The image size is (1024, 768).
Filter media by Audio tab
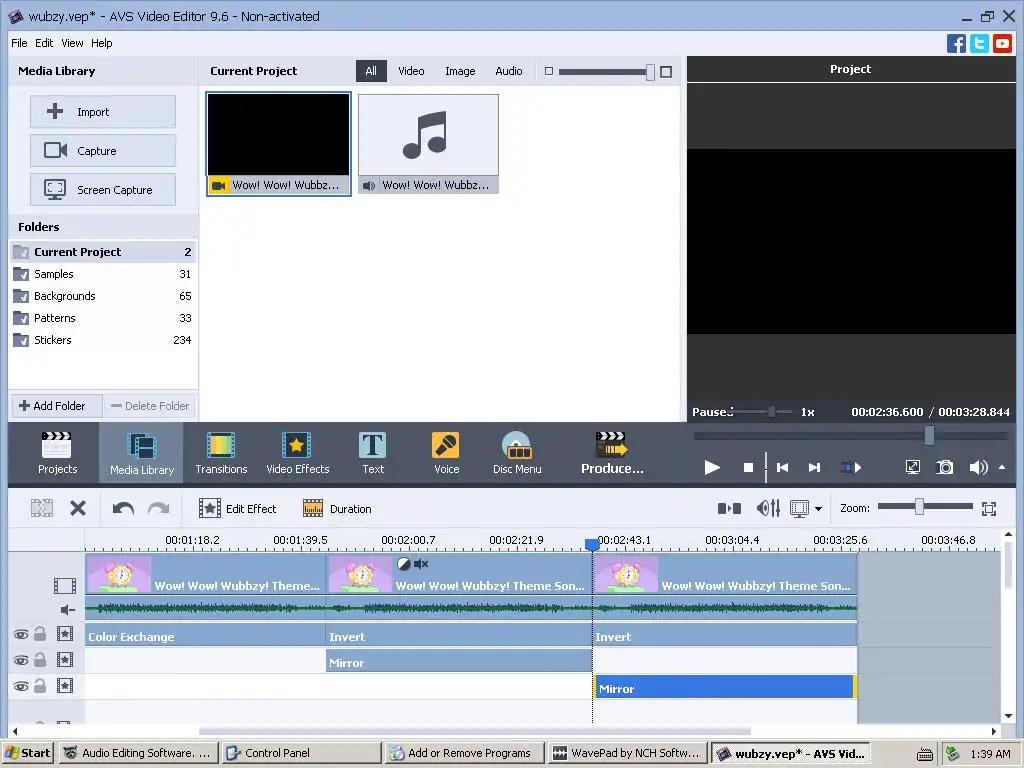pyautogui.click(x=508, y=71)
